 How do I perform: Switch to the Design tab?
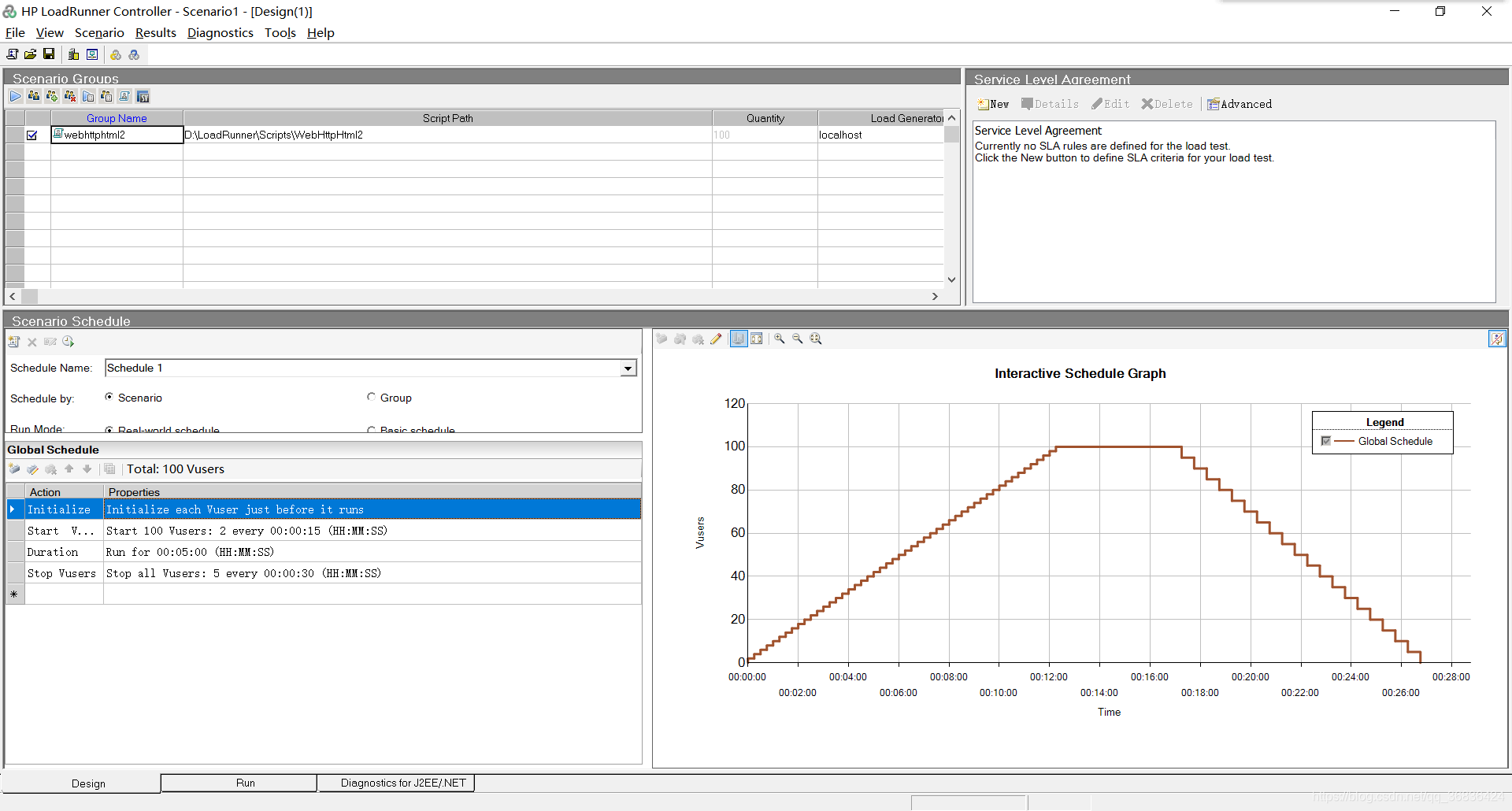pyautogui.click(x=82, y=783)
